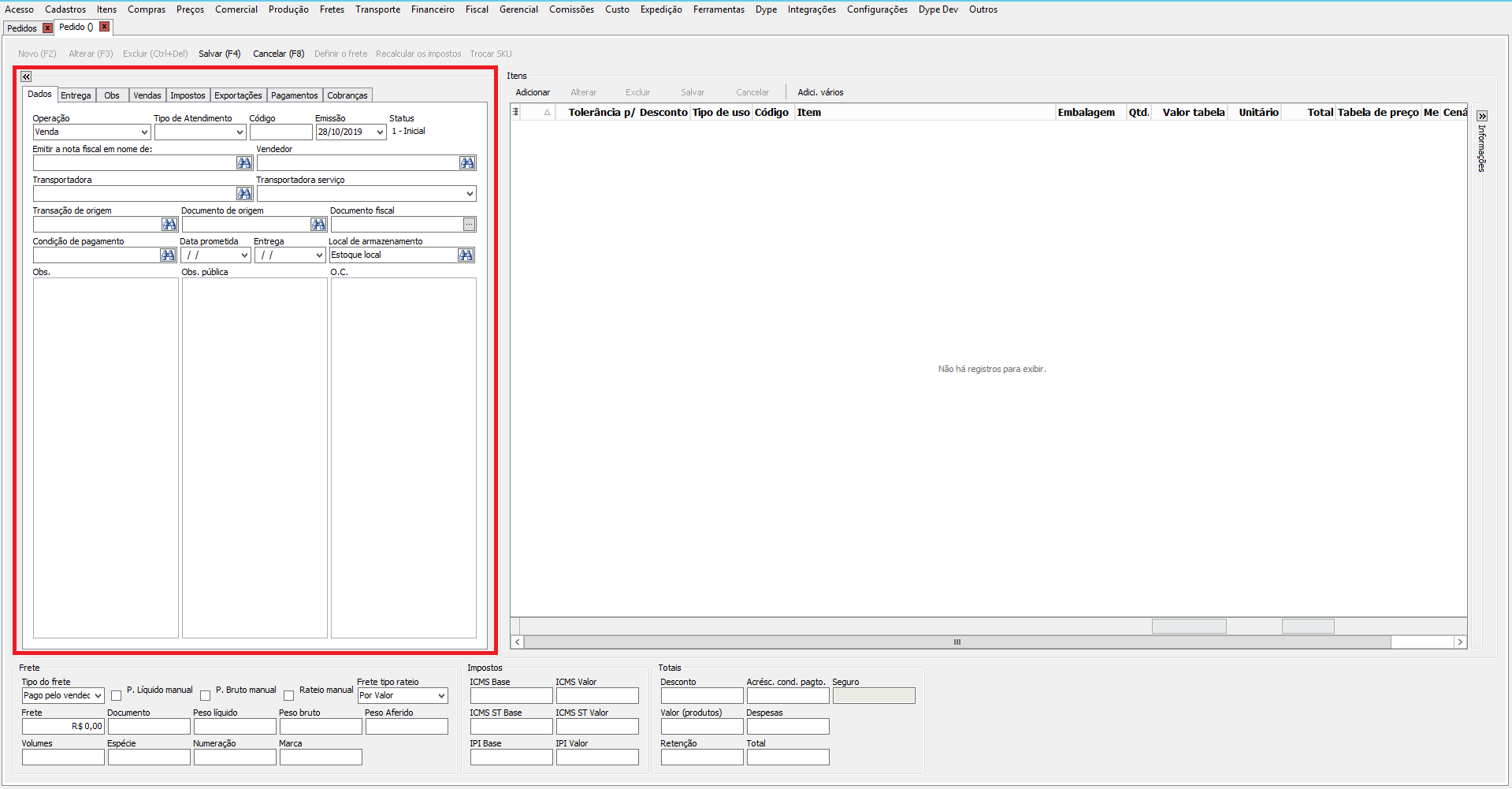Click the Frete value field
Screen dimensions: 1512x789
(63, 727)
